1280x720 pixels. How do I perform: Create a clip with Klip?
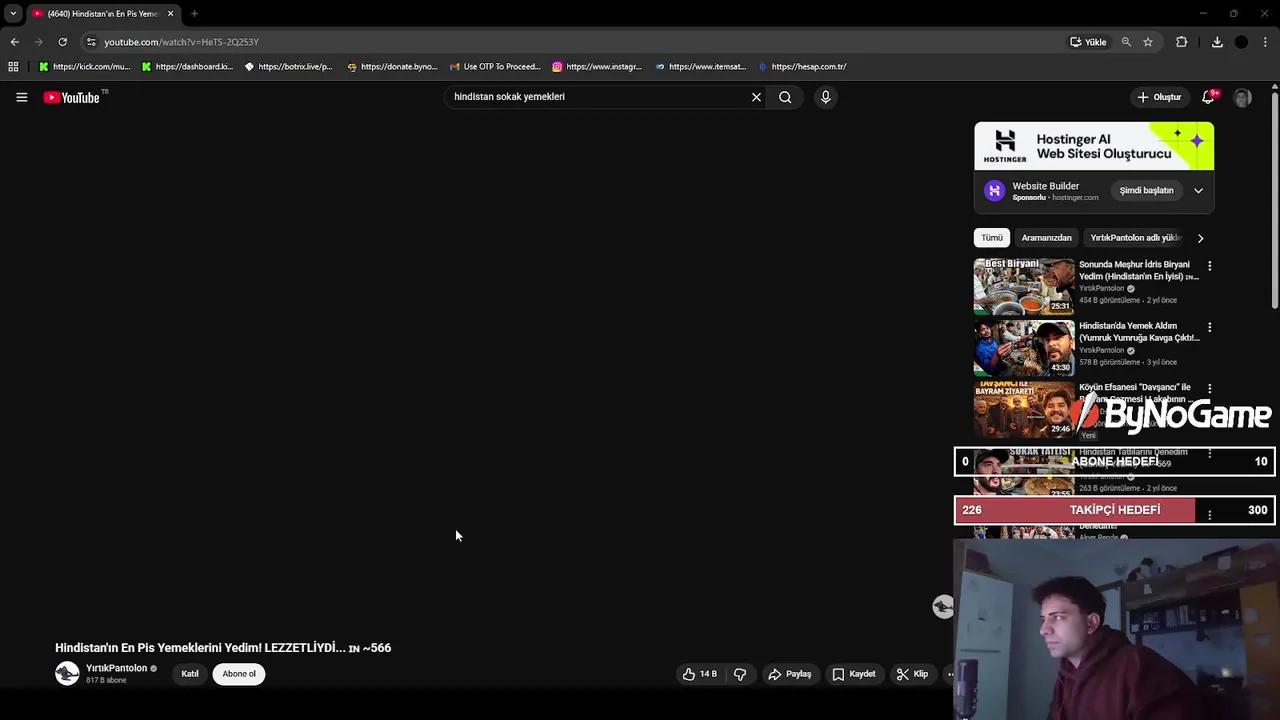[x=912, y=674]
